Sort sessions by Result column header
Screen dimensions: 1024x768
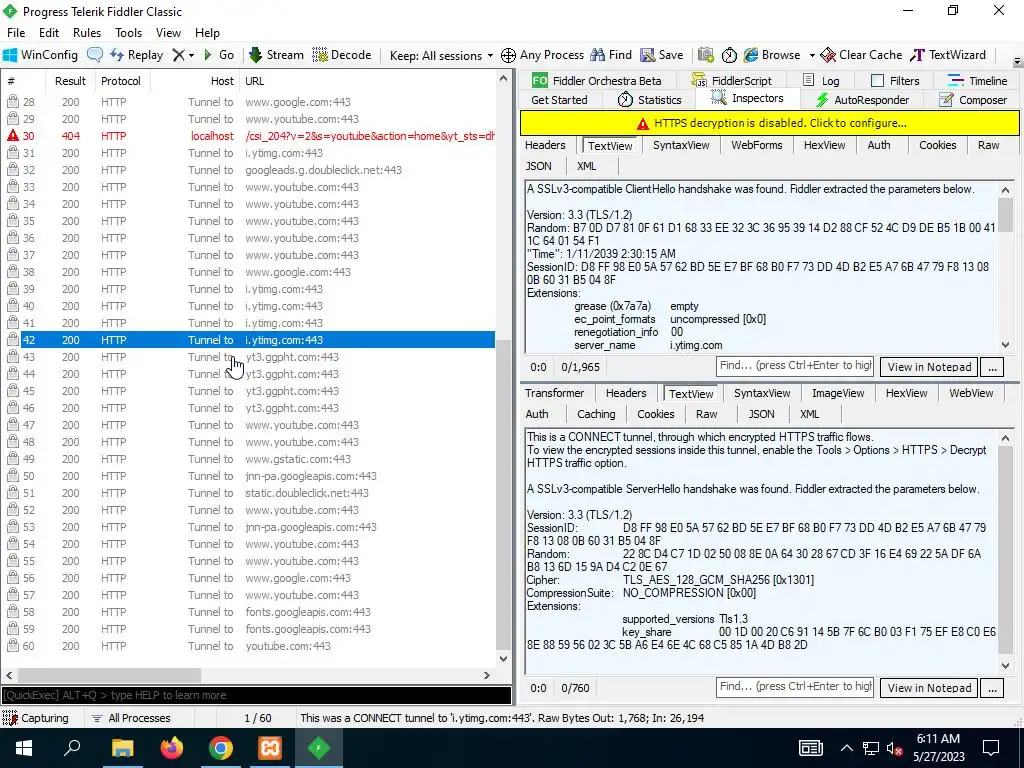(71, 81)
